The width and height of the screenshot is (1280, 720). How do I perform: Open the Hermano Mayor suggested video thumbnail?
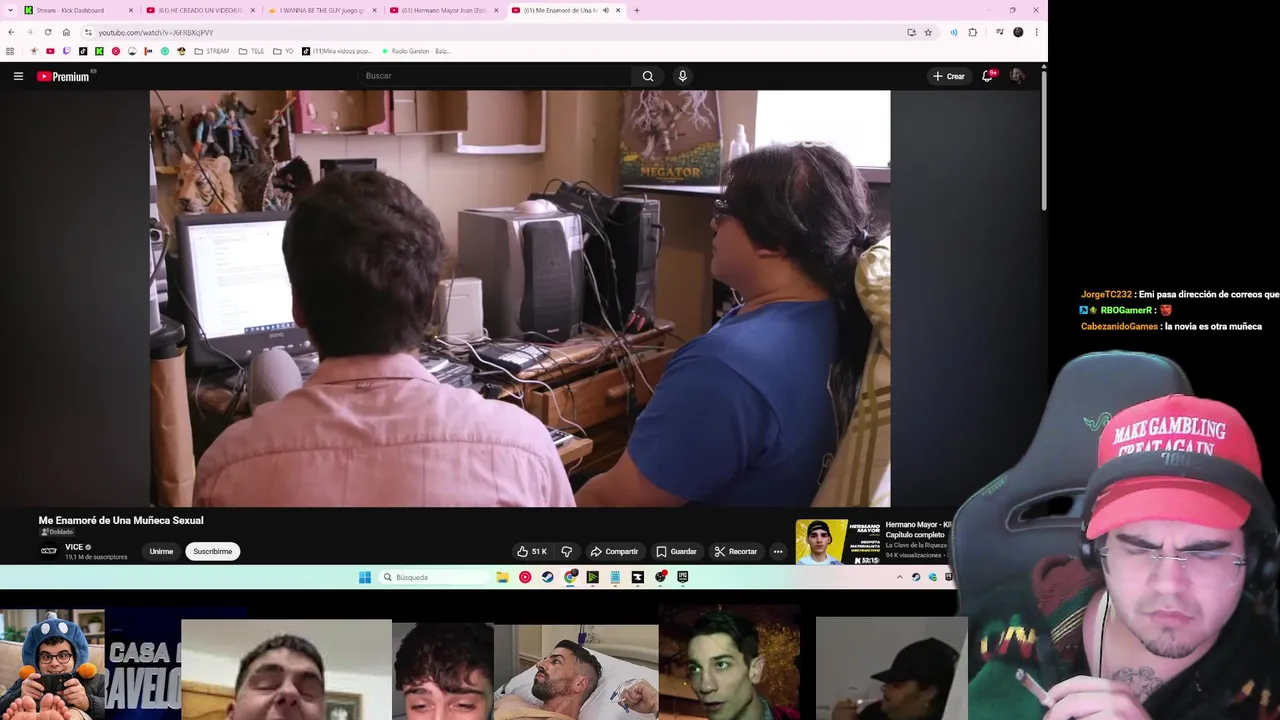[838, 542]
